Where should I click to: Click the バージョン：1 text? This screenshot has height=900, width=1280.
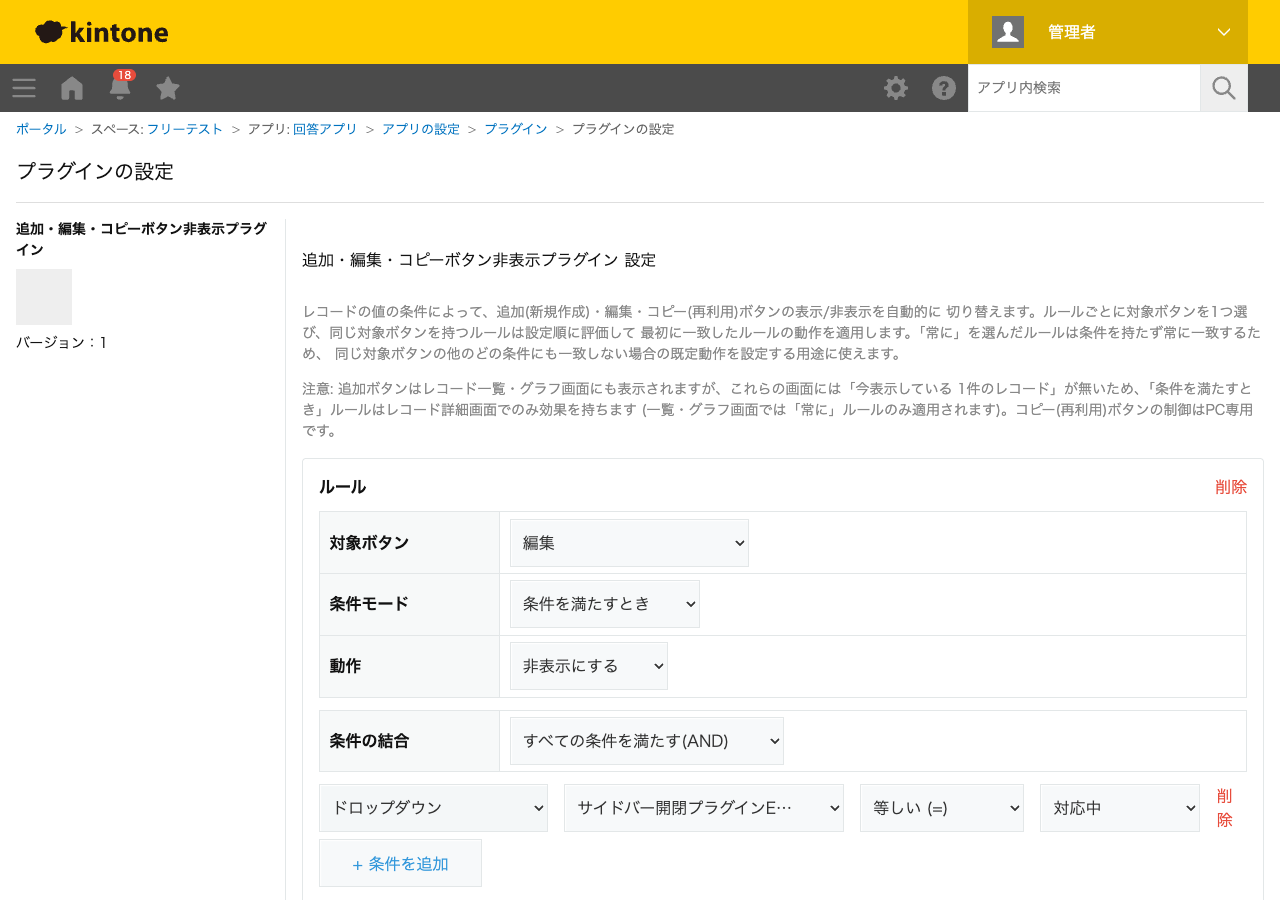[x=62, y=342]
